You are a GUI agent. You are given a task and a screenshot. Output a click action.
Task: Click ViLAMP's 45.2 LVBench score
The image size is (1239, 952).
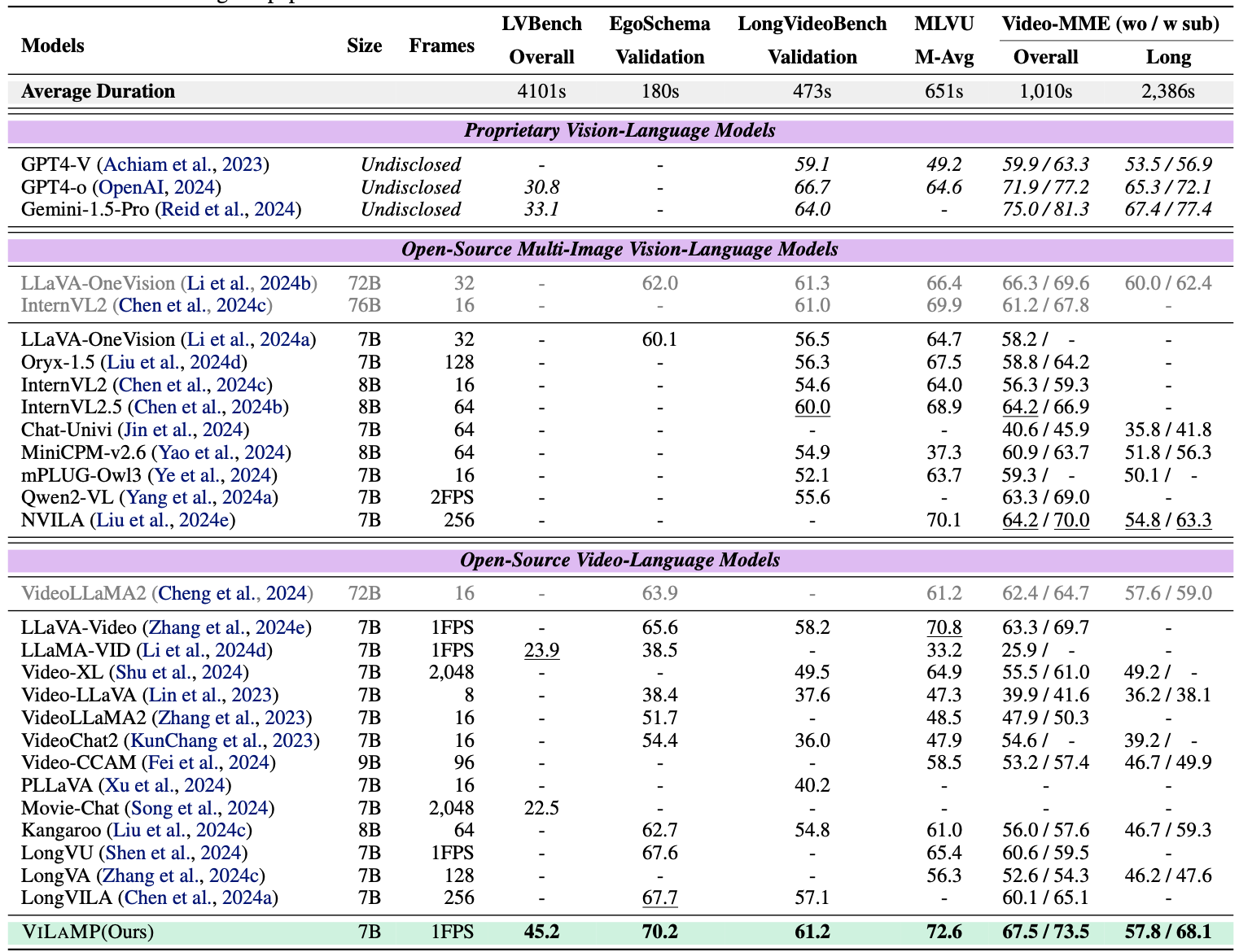(542, 932)
